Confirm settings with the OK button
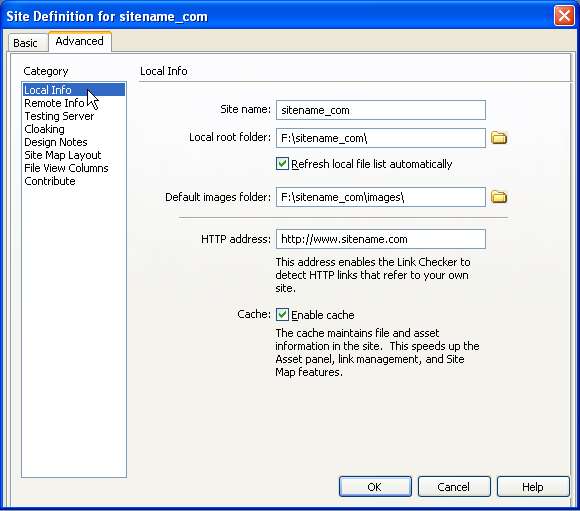Viewport: 580px width, 511px height. pos(375,487)
